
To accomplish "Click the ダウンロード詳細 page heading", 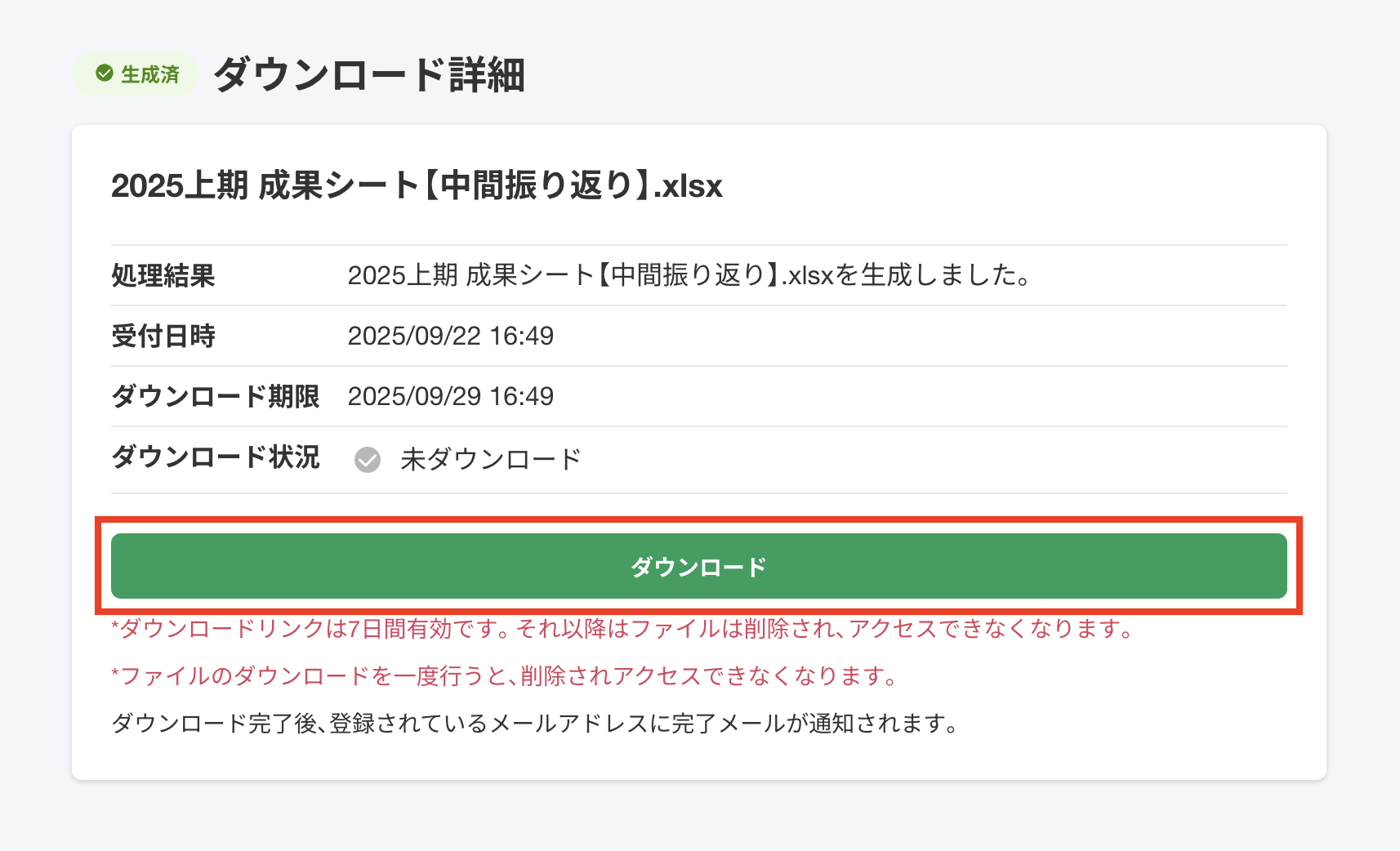I will [369, 74].
